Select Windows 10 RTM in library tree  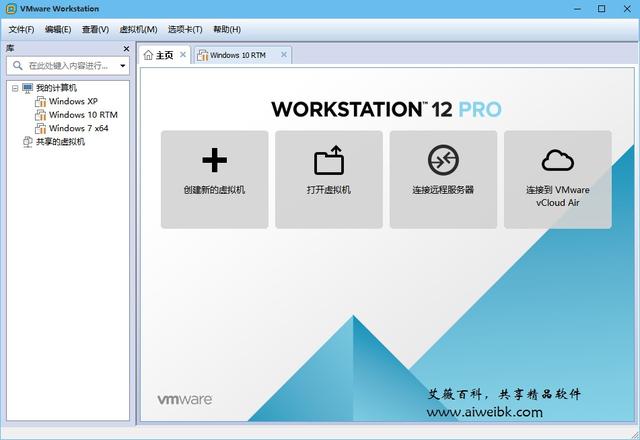click(83, 115)
